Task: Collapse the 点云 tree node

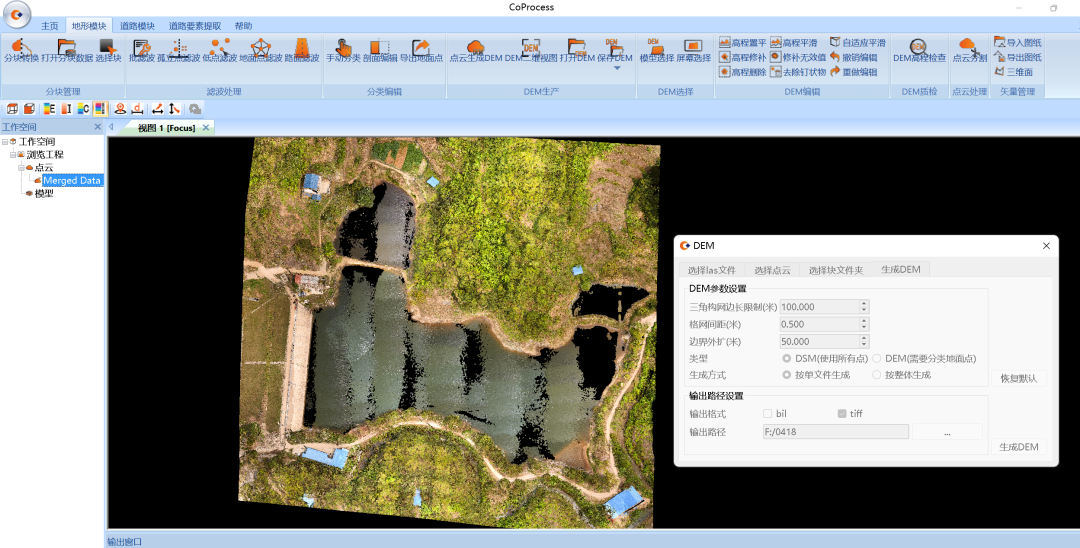Action: [x=22, y=168]
